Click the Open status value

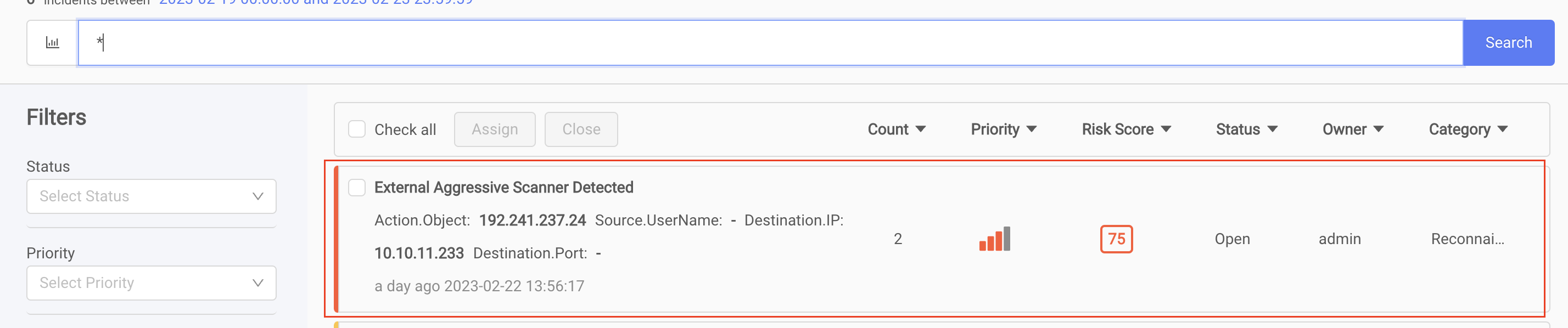1233,239
